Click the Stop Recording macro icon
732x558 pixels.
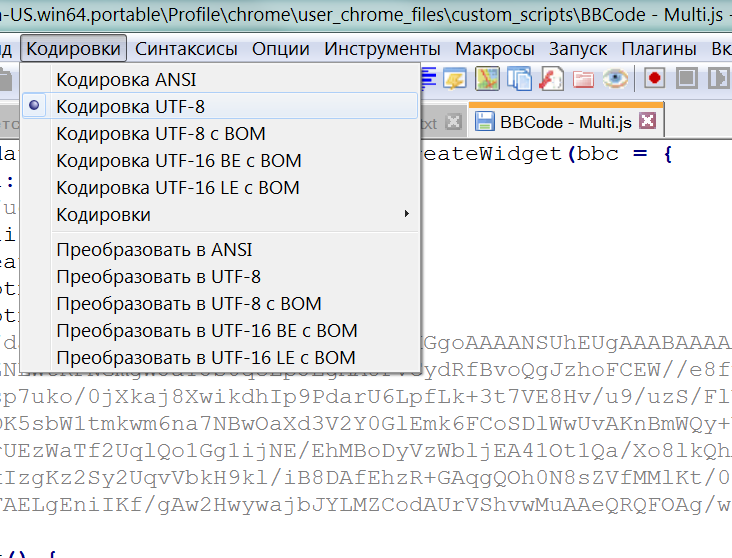pos(686,78)
